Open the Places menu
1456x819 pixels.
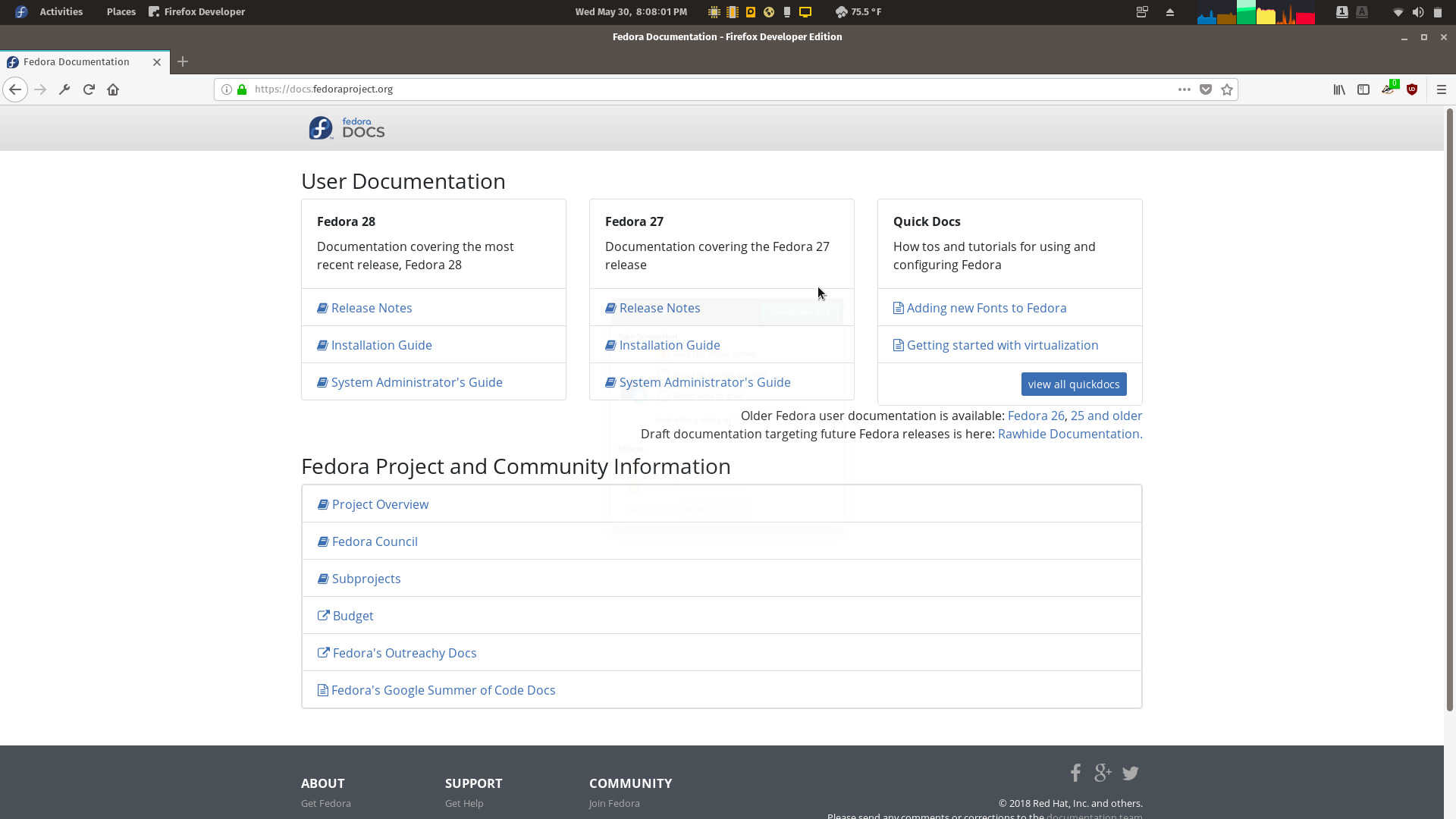[121, 12]
